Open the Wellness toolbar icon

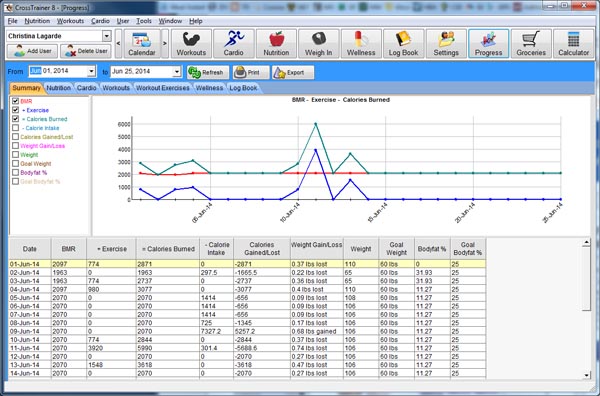coord(361,44)
